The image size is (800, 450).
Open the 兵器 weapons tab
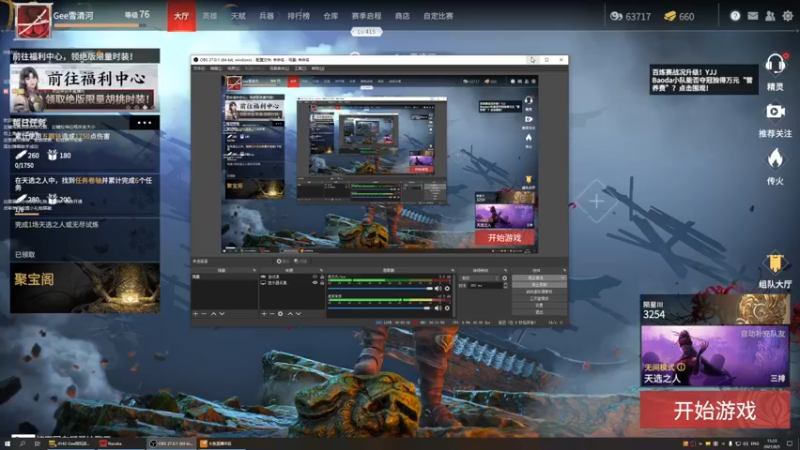[x=266, y=16]
